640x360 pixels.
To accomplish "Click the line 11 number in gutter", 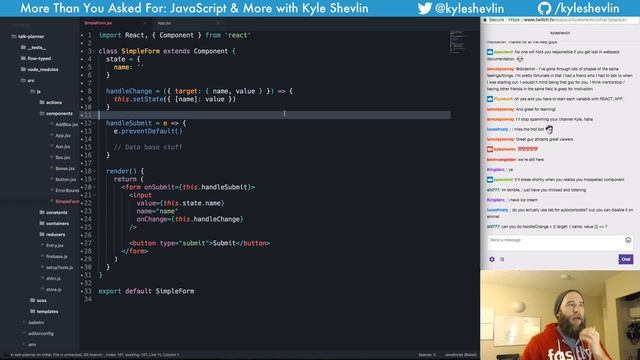I will [x=88, y=115].
